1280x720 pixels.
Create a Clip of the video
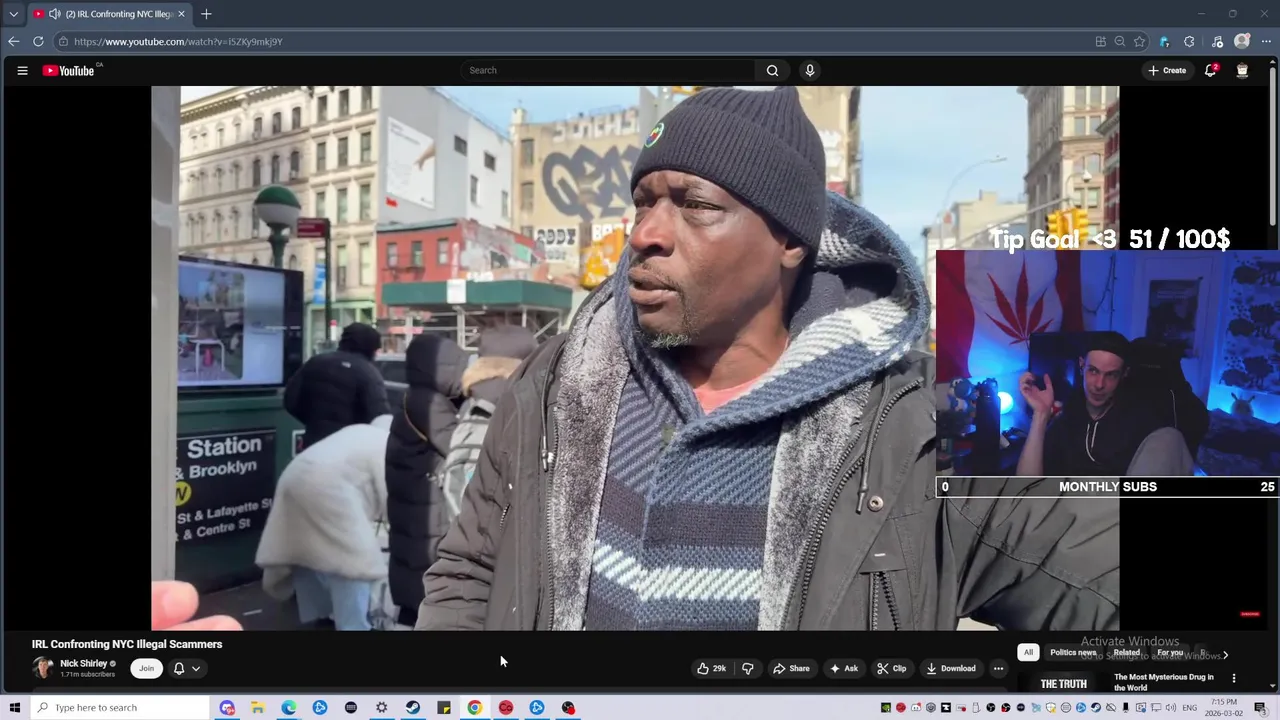pyautogui.click(x=891, y=668)
